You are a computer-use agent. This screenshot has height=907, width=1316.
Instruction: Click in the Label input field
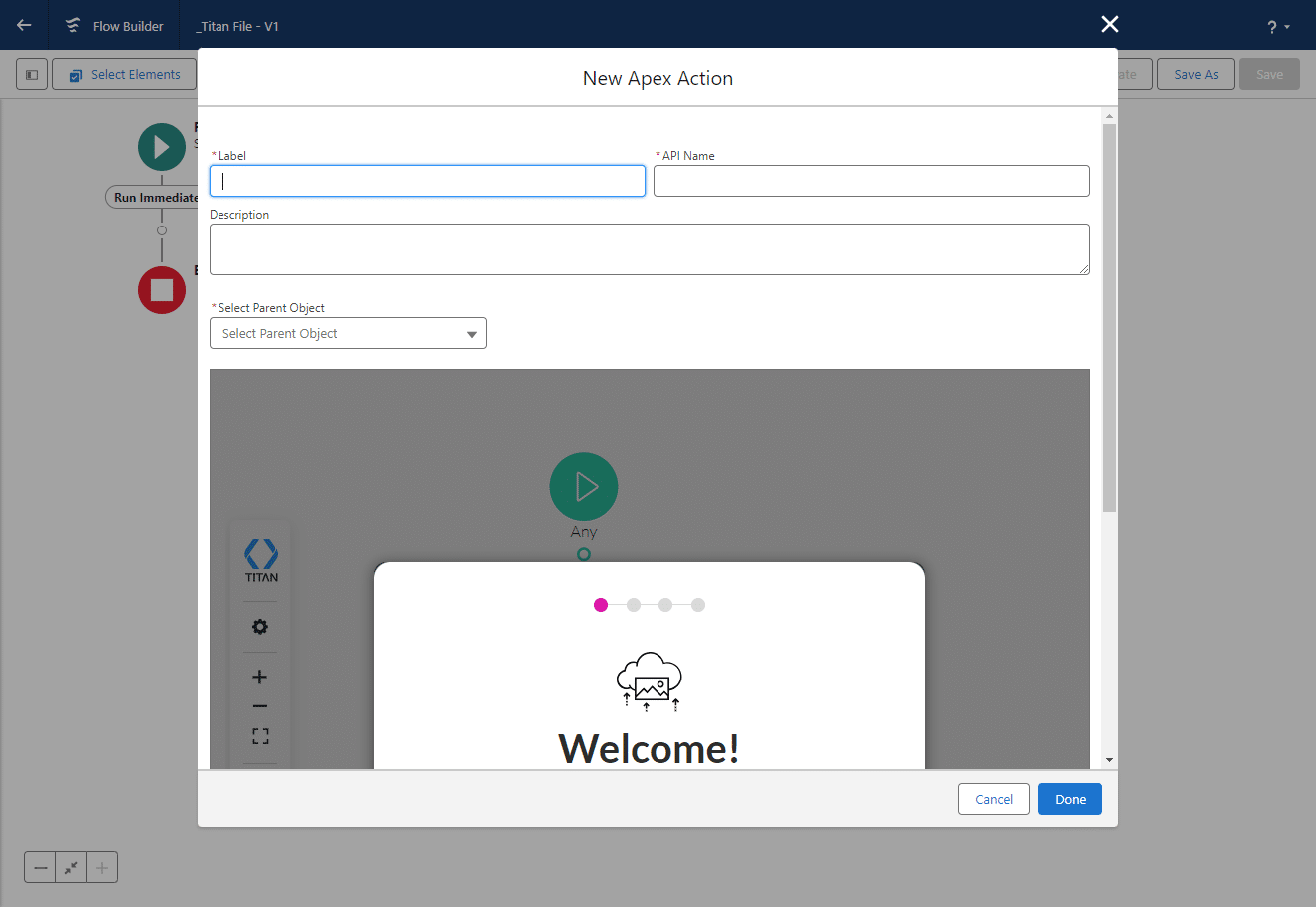427,181
